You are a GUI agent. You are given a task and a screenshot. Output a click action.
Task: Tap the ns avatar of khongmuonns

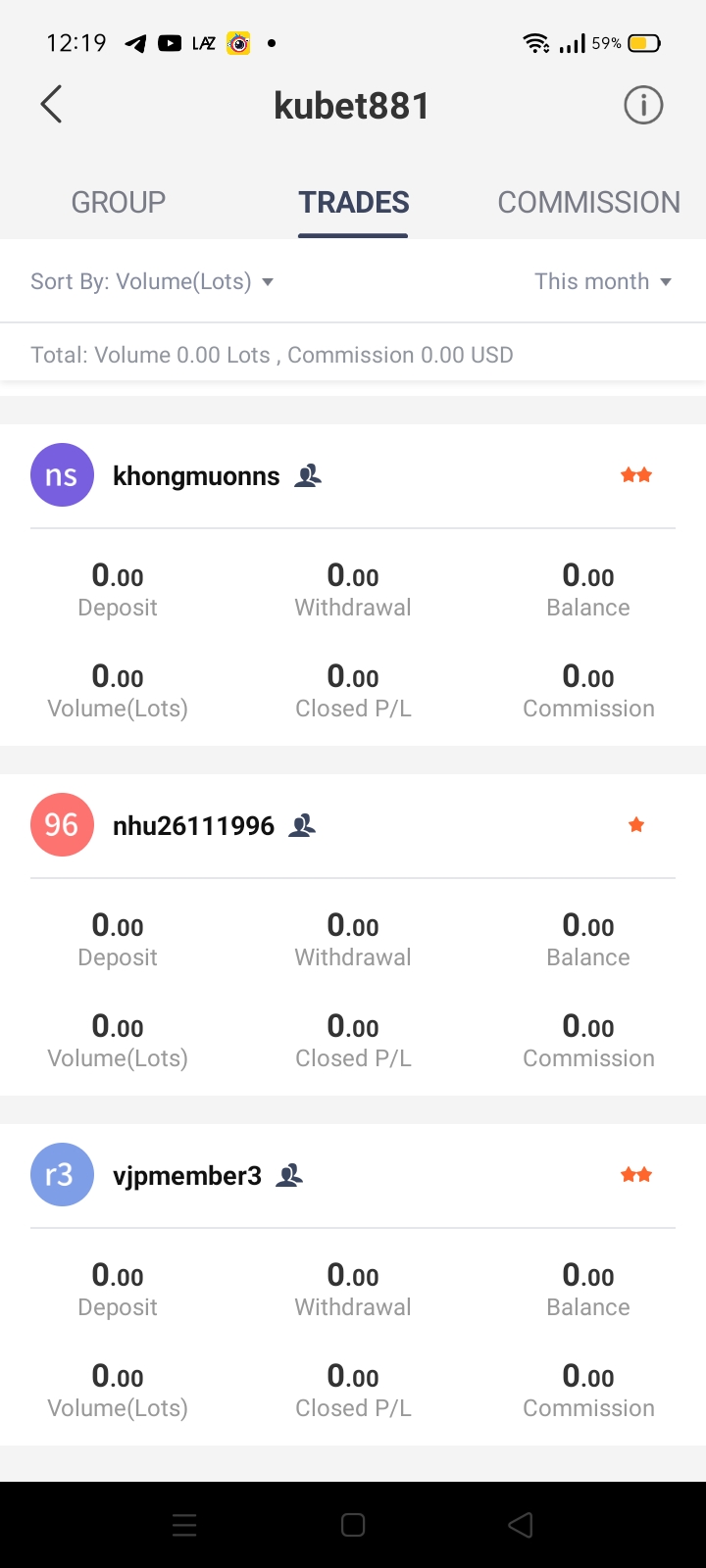point(62,475)
